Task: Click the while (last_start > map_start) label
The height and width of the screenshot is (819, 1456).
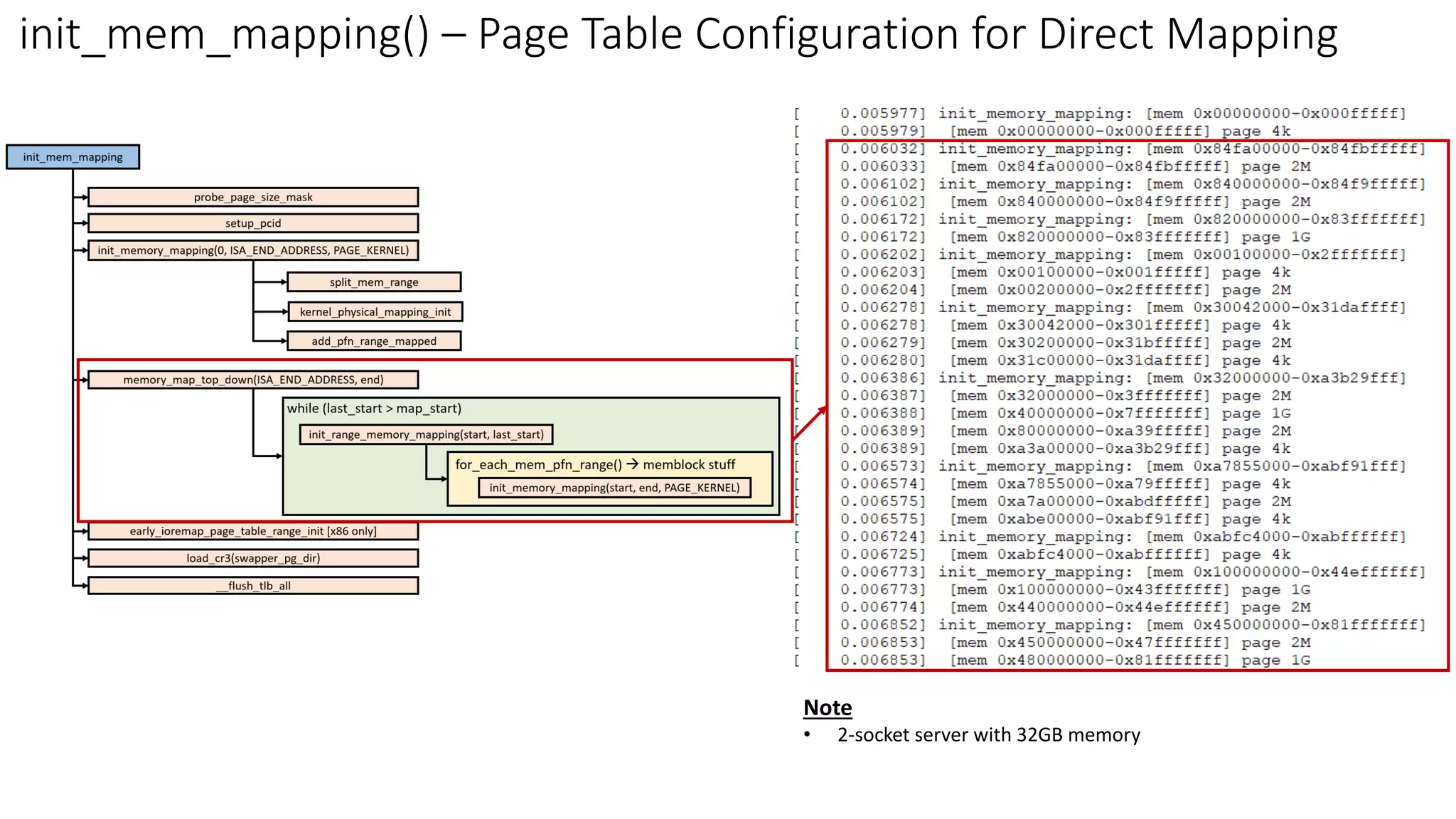Action: click(374, 409)
